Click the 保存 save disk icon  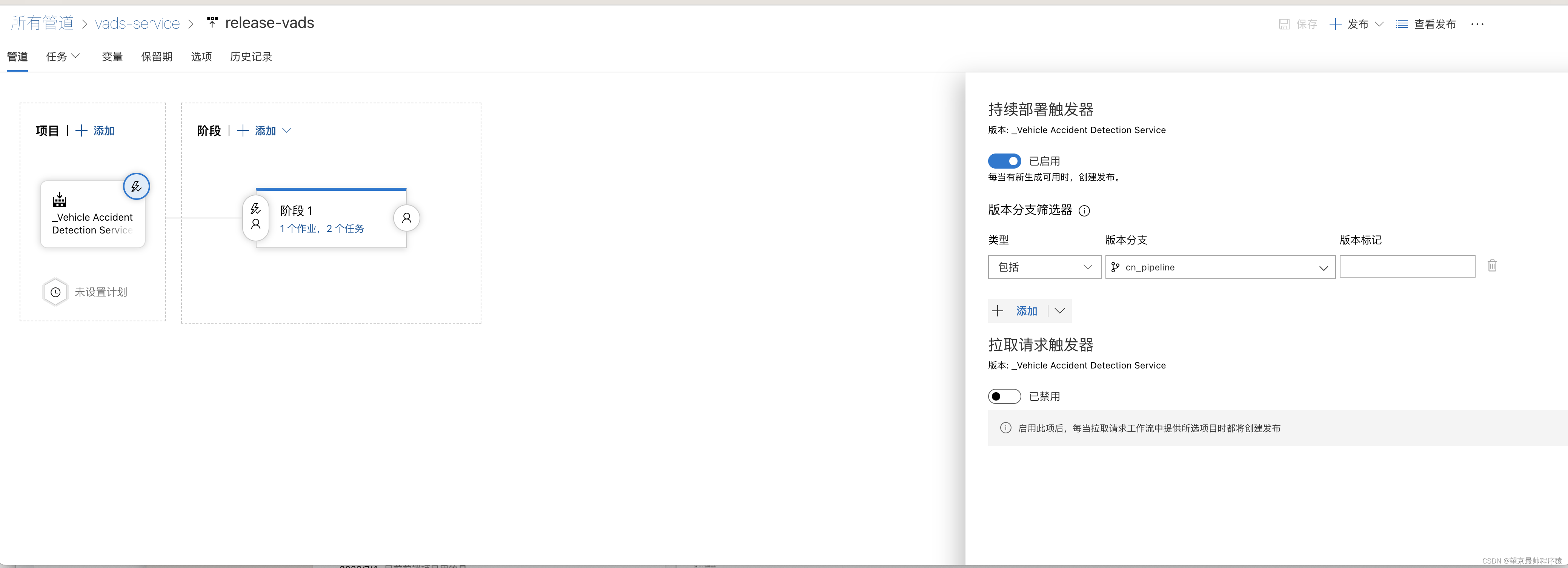click(x=1284, y=25)
